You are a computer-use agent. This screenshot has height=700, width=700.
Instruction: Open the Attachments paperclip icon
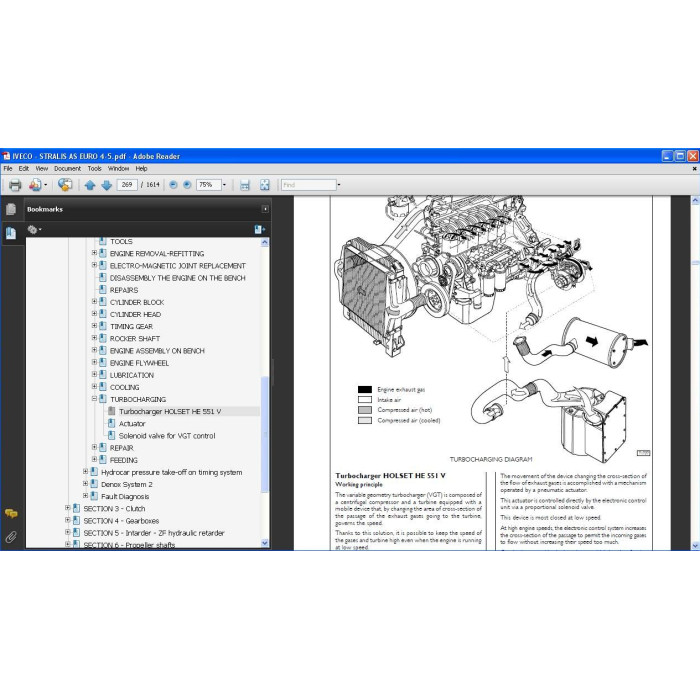[x=11, y=537]
